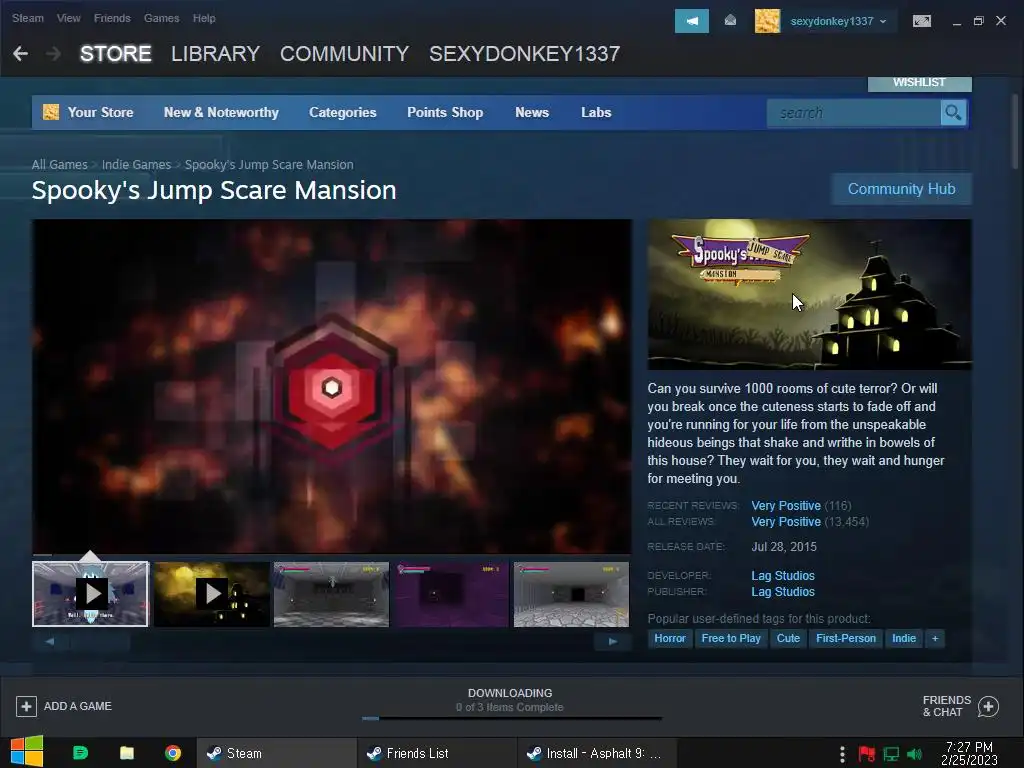Screen dimensions: 1024x768
Task: Open Friends & Chat plus icon
Action: pyautogui.click(x=988, y=706)
